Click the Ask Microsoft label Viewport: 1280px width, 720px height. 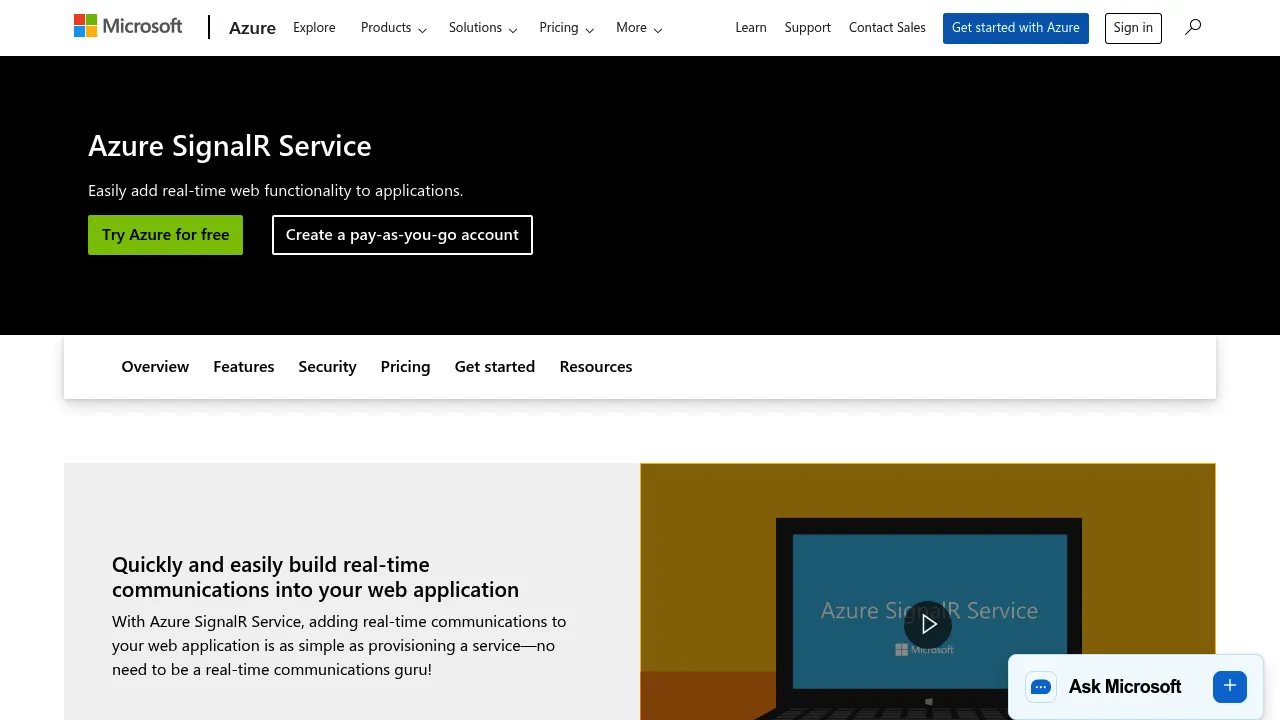click(1125, 687)
